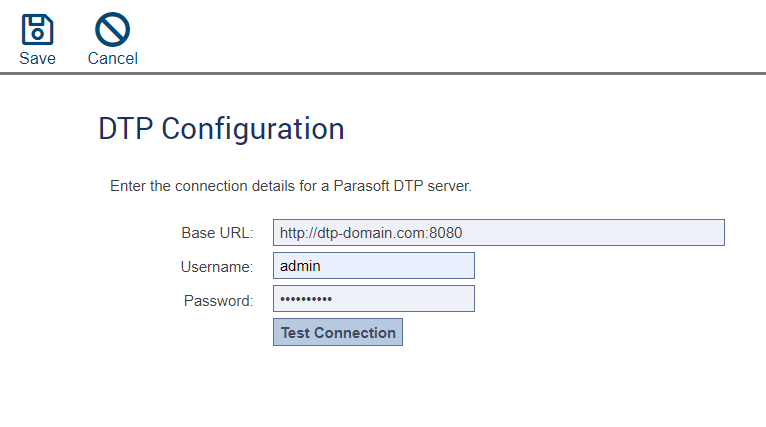
Task: Click the Parasoft DTP server description text
Action: pyautogui.click(x=291, y=186)
